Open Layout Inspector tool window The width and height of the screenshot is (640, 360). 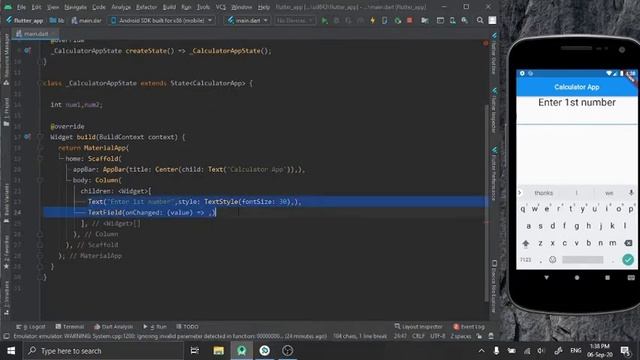click(x=418, y=327)
